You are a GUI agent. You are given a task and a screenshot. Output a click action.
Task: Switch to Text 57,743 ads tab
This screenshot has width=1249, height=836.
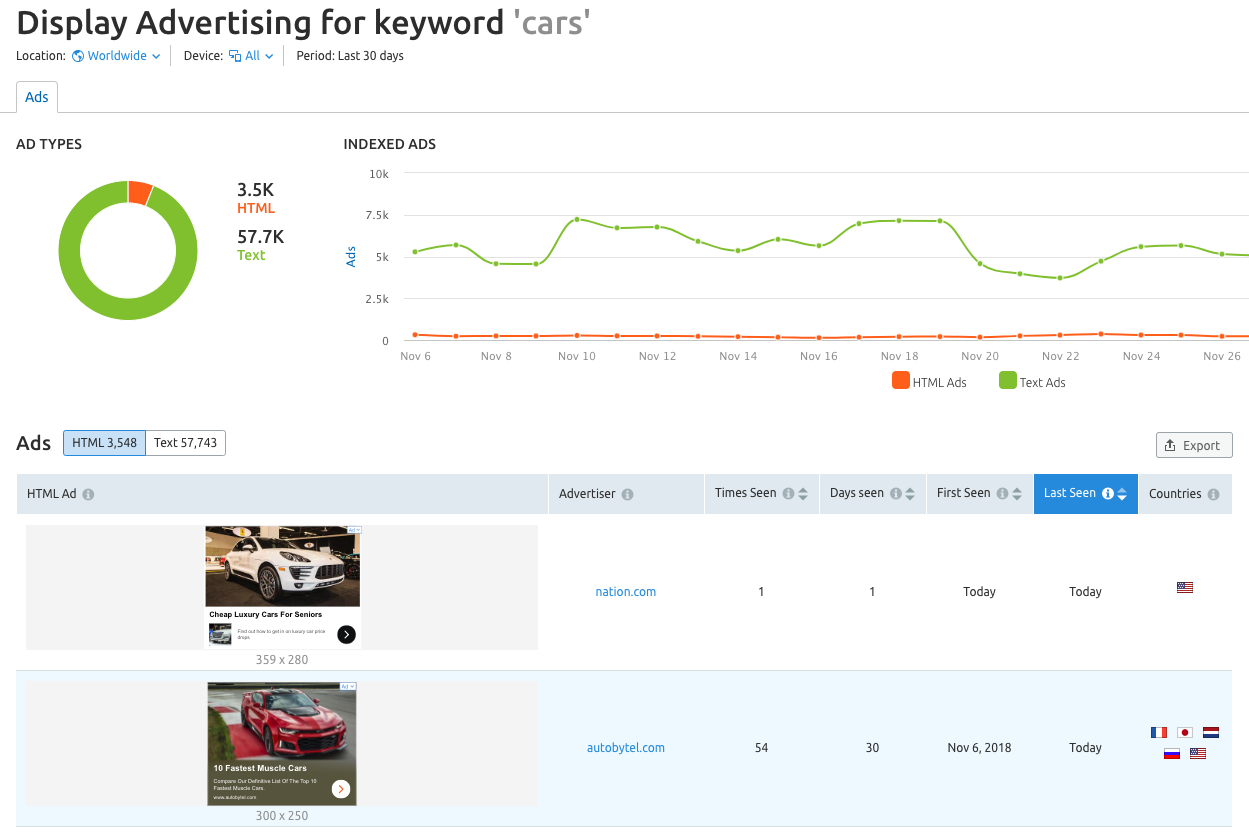point(185,443)
